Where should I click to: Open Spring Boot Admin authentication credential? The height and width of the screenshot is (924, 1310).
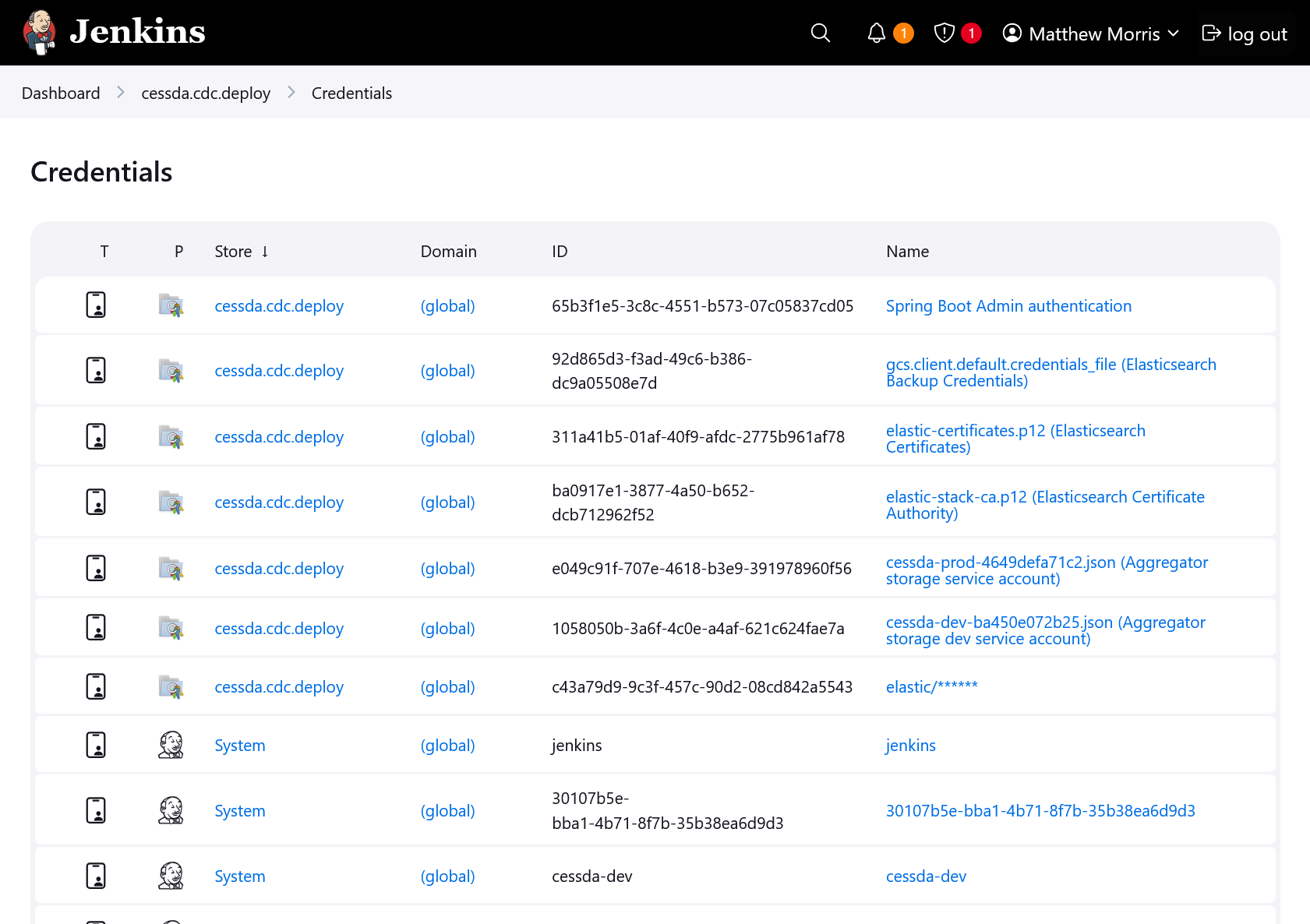1008,306
